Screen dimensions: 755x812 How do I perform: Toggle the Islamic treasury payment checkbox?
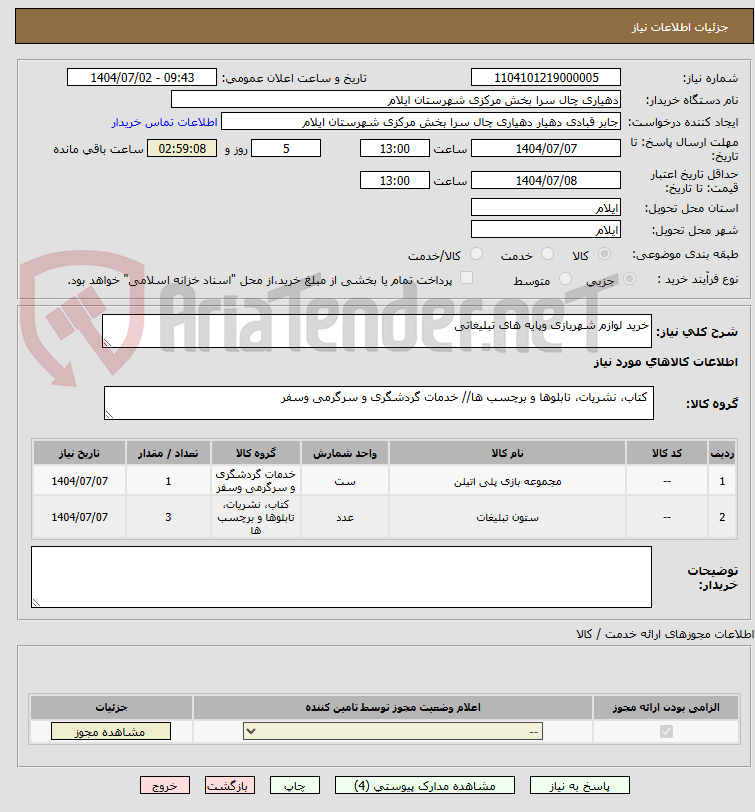coord(467,278)
